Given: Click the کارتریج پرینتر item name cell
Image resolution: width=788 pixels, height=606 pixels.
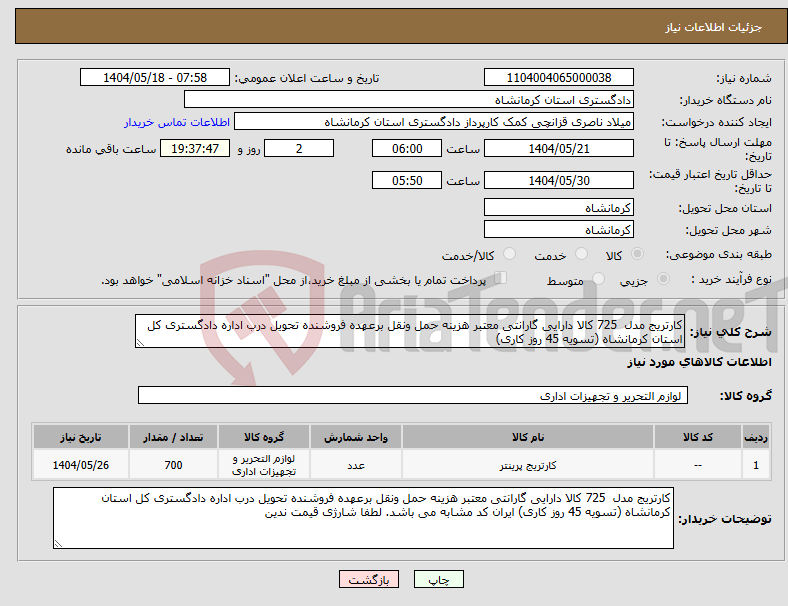Looking at the screenshot, I should [528, 465].
